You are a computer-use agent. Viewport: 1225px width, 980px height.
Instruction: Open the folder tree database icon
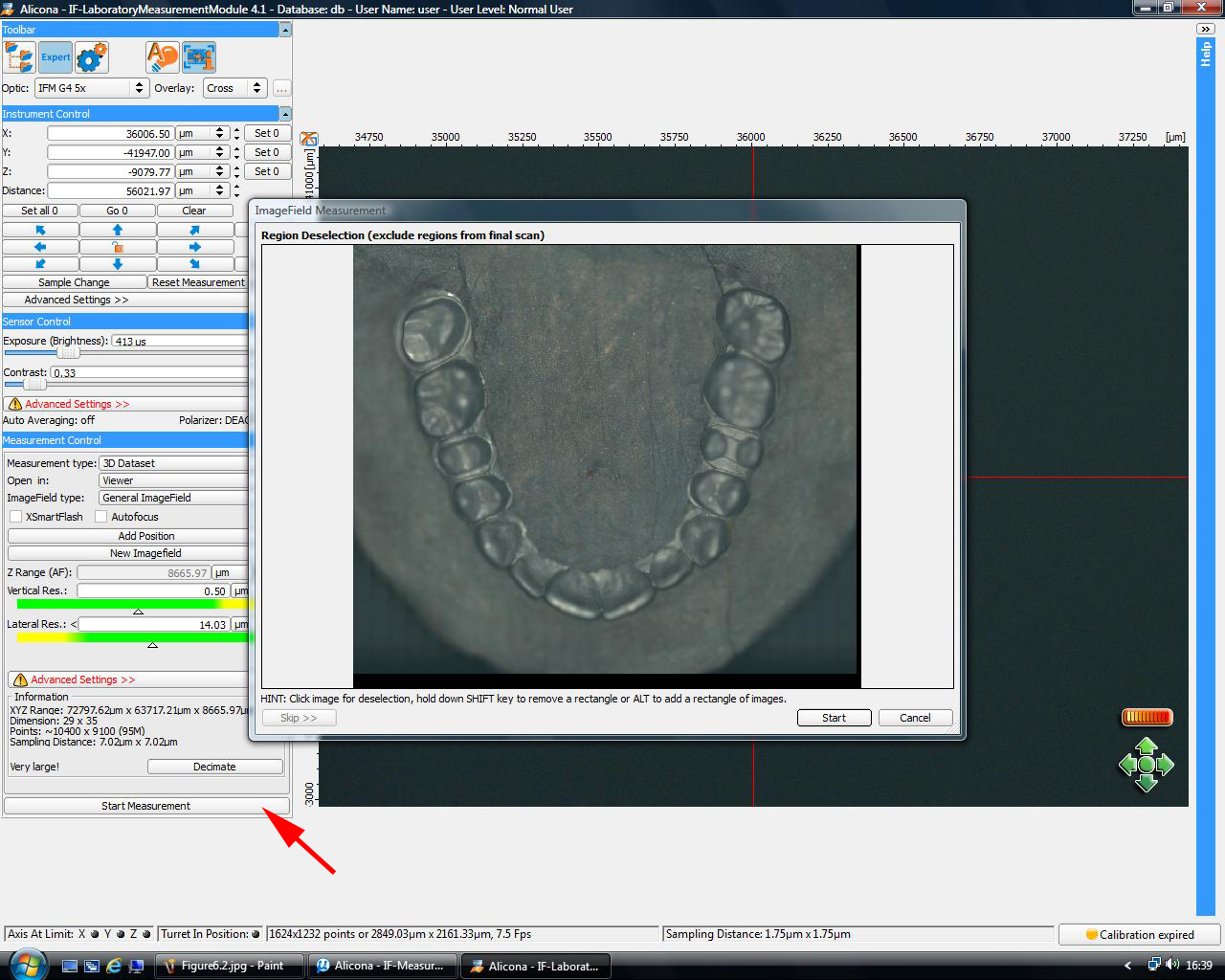click(x=19, y=57)
